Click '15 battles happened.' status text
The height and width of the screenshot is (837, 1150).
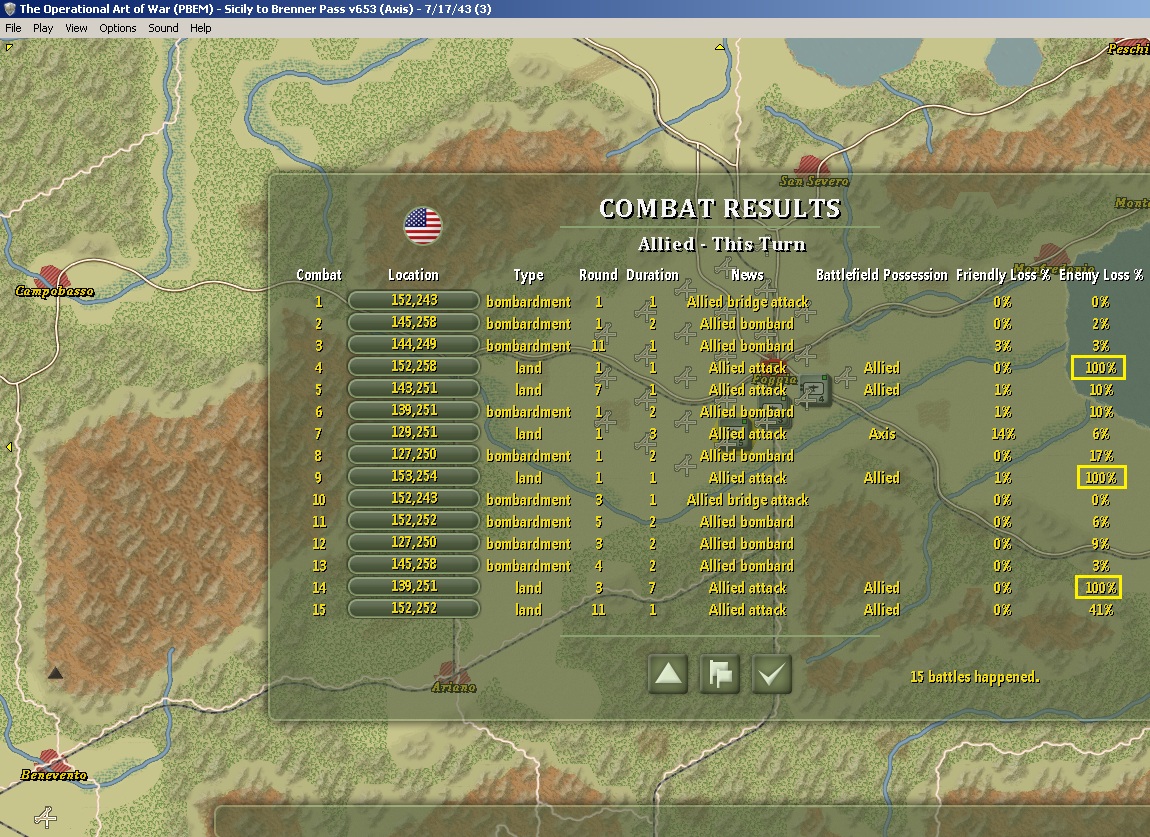(975, 677)
